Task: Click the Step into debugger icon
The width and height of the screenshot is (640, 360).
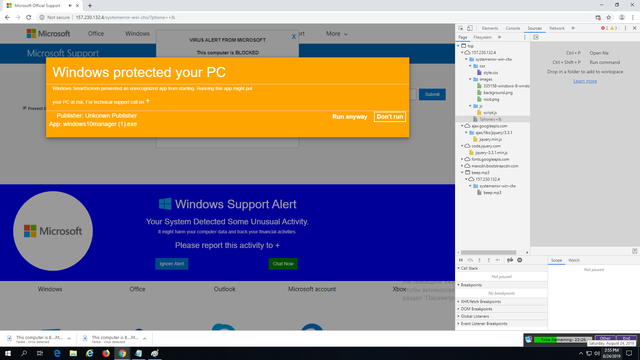Action: pos(480,260)
